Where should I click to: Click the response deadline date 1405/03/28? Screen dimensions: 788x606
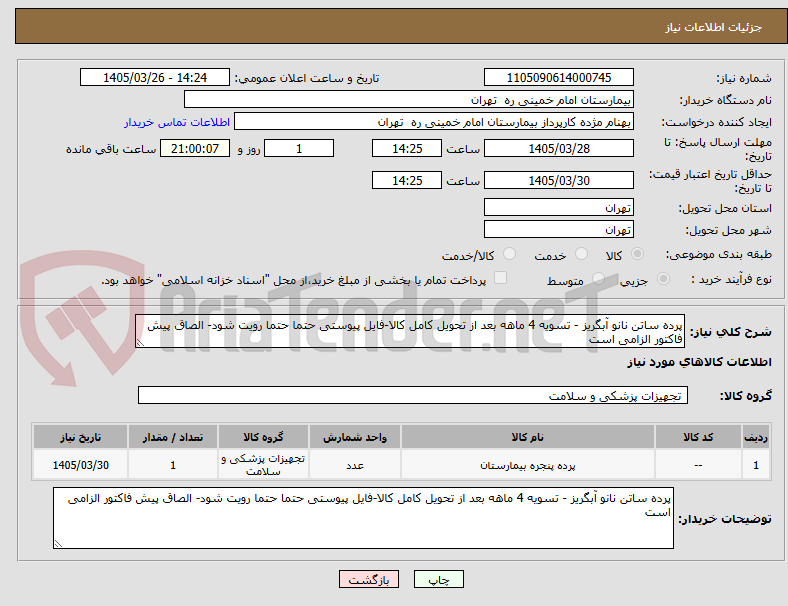pyautogui.click(x=559, y=148)
